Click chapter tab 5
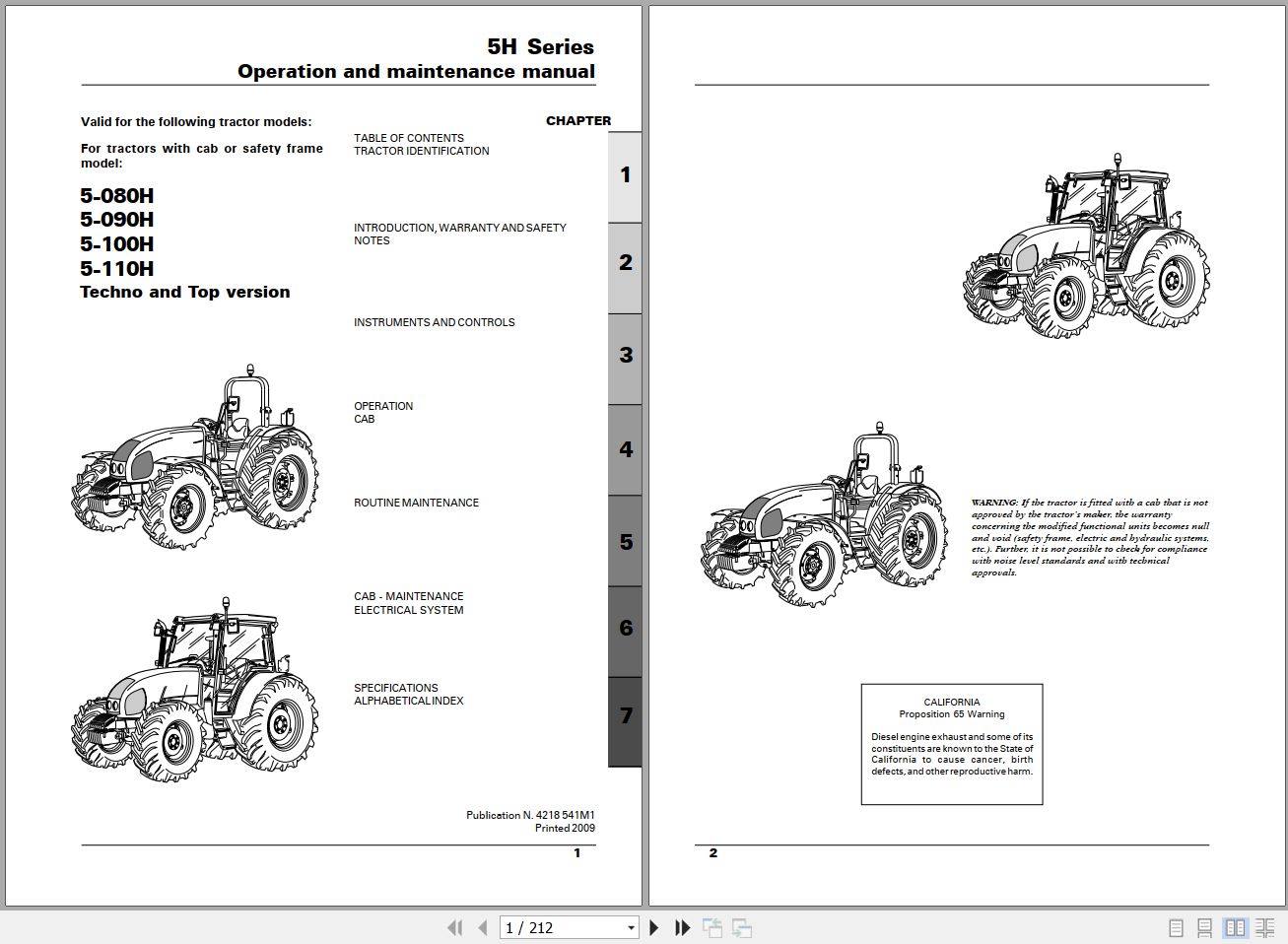 [x=625, y=542]
